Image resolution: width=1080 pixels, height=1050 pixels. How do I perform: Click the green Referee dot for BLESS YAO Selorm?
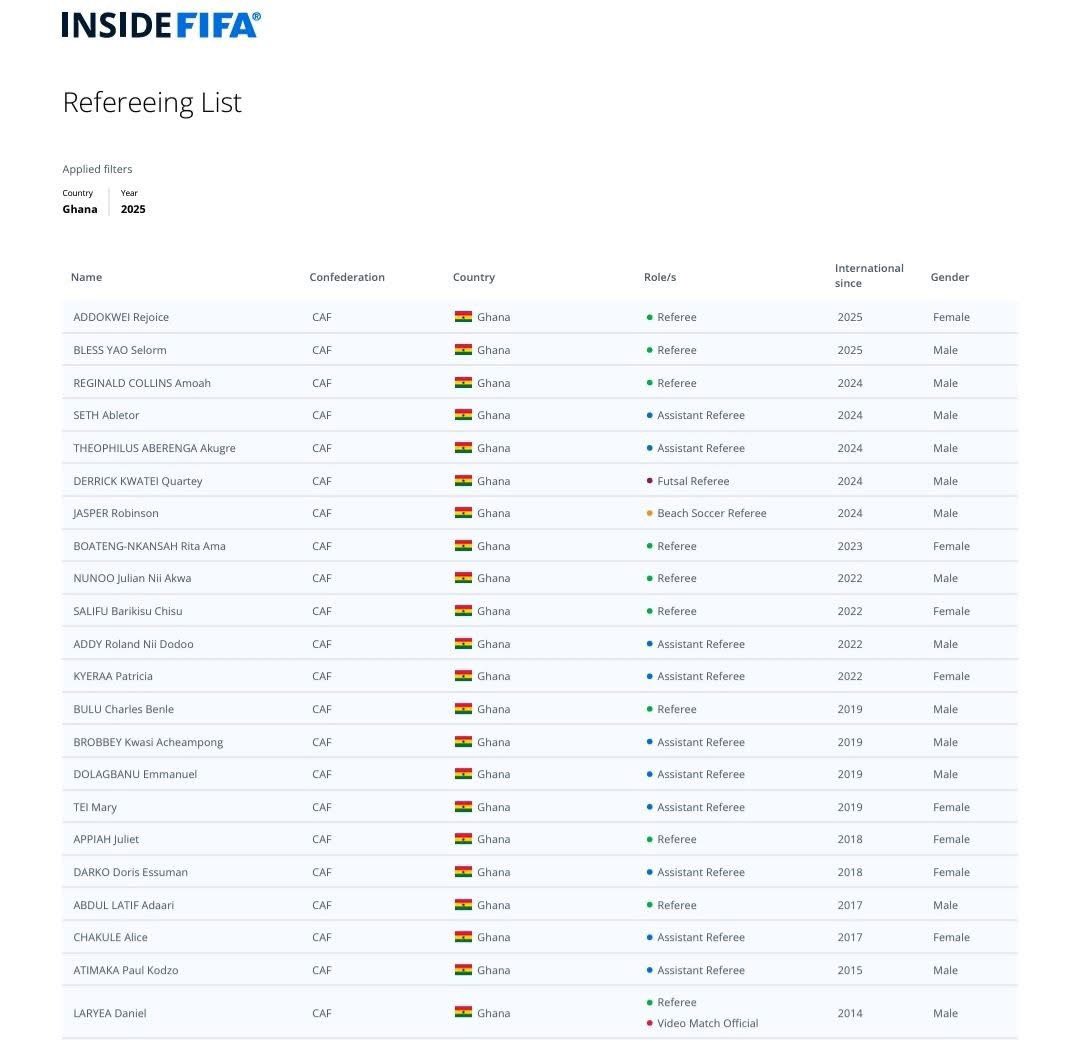[x=649, y=350]
